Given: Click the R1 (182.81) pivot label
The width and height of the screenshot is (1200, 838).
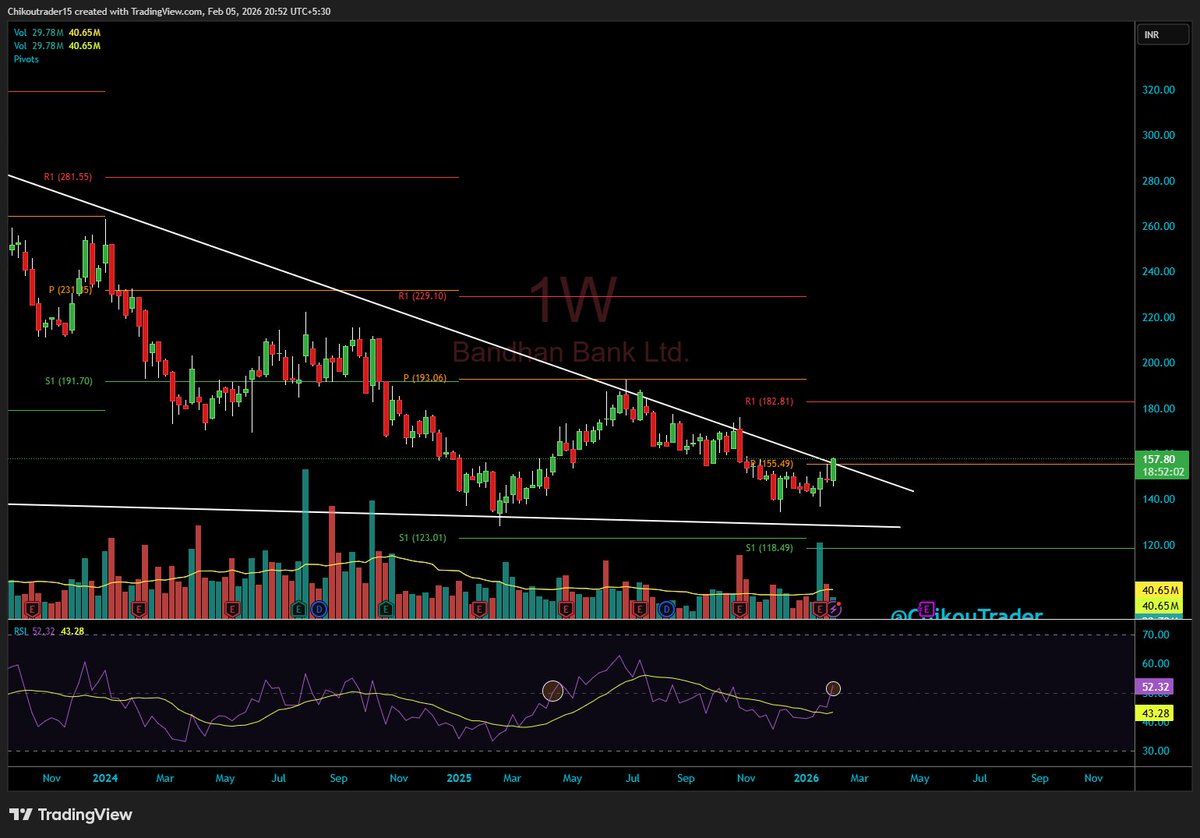Looking at the screenshot, I should pos(770,401).
